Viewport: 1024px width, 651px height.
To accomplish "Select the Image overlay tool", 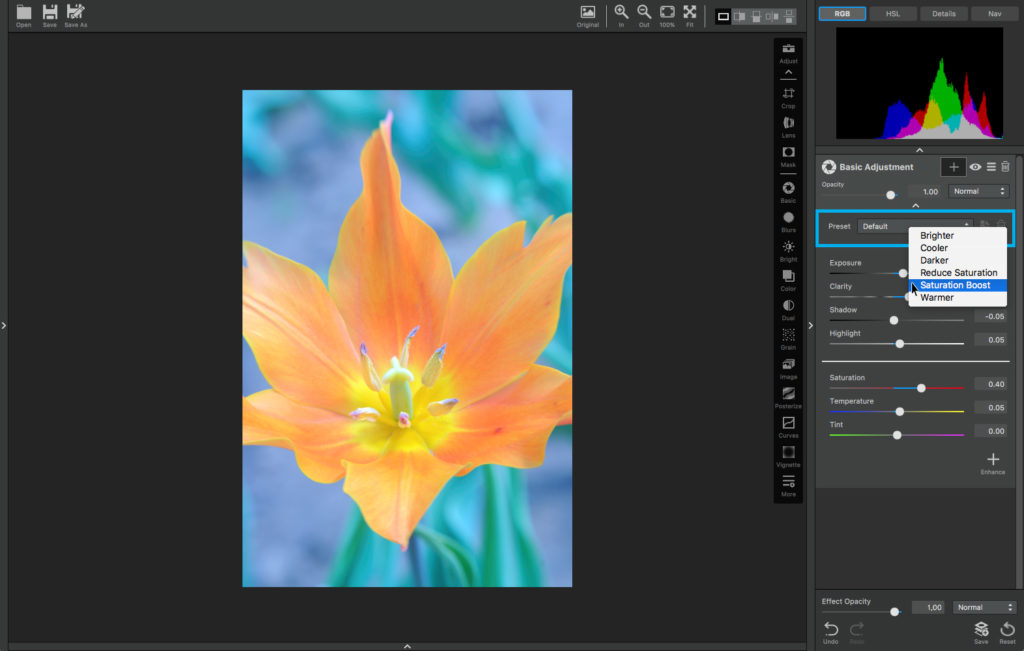I will (788, 368).
